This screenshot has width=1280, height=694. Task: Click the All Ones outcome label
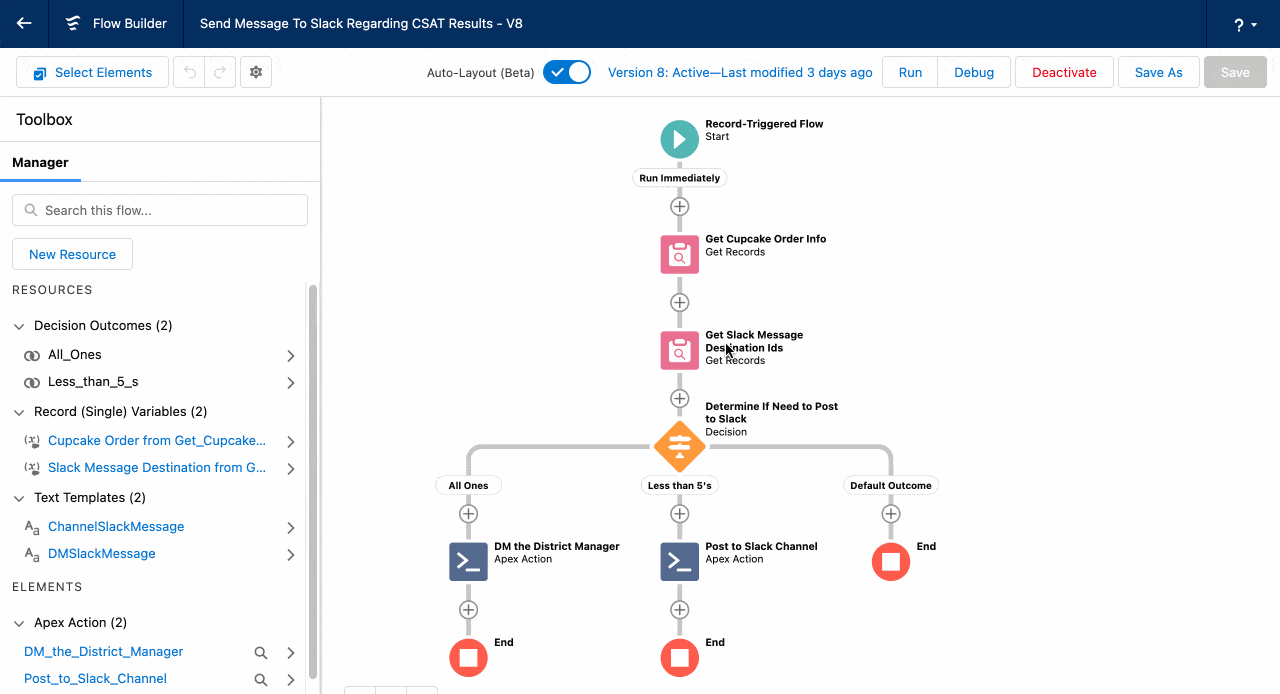[x=468, y=485]
